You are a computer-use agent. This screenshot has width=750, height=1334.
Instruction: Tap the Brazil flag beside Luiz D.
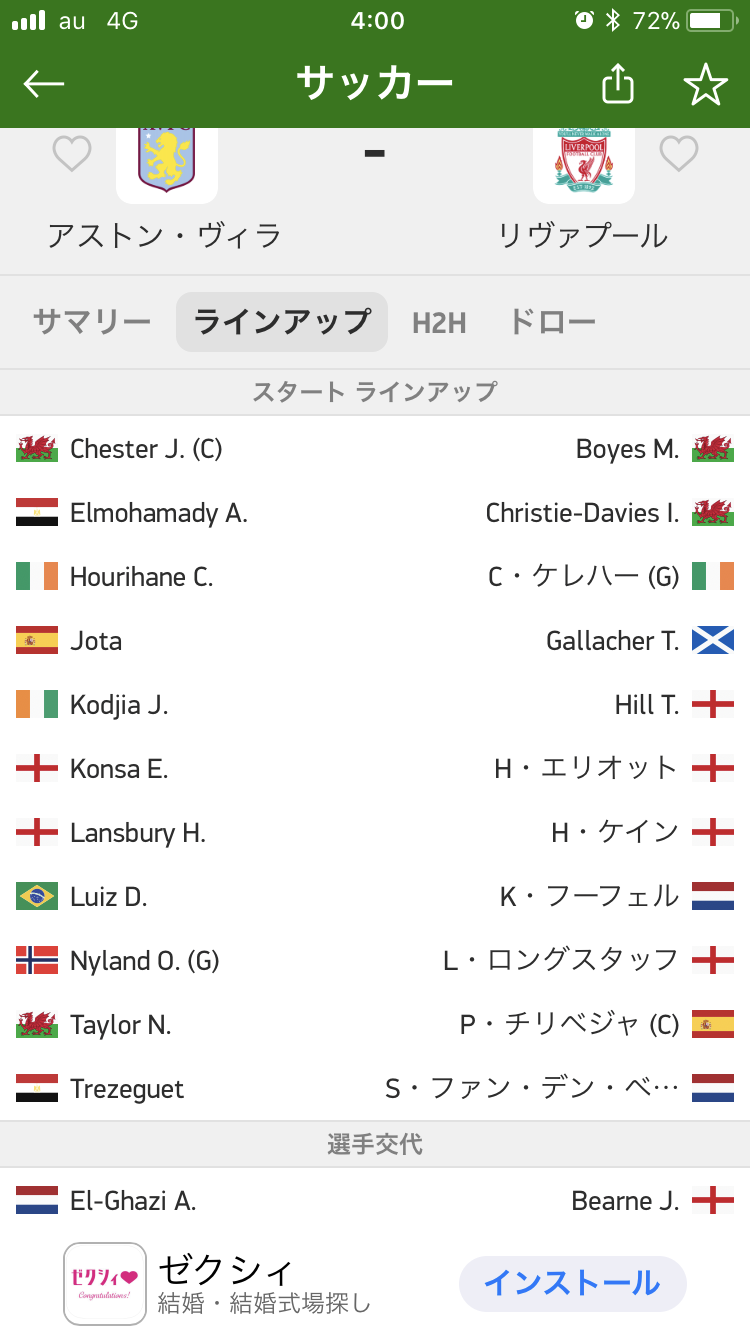pos(37,897)
